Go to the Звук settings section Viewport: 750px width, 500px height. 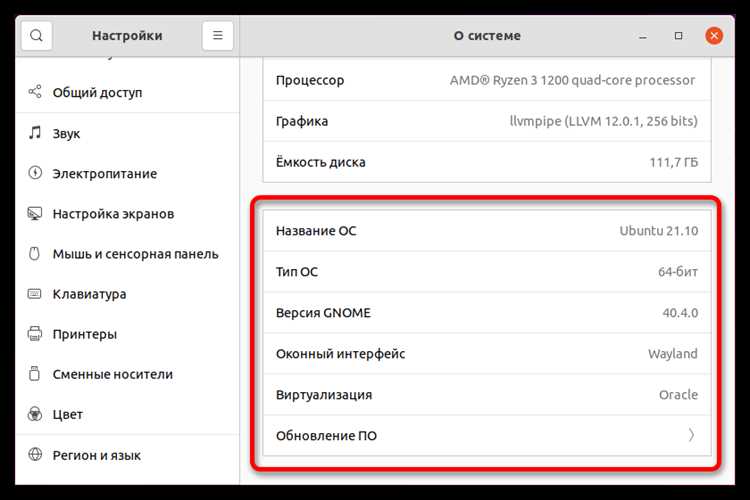coord(127,133)
